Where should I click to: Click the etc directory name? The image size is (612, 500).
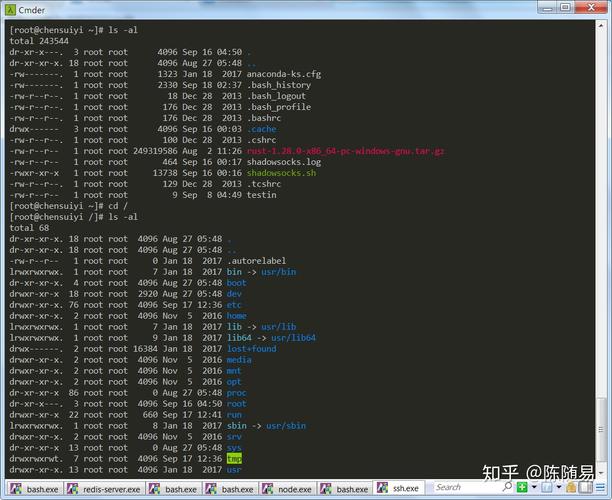click(234, 305)
